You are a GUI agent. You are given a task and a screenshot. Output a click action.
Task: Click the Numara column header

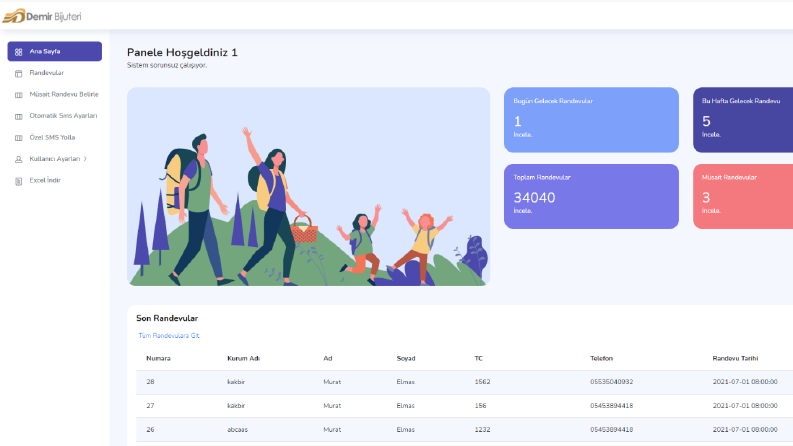tap(158, 359)
